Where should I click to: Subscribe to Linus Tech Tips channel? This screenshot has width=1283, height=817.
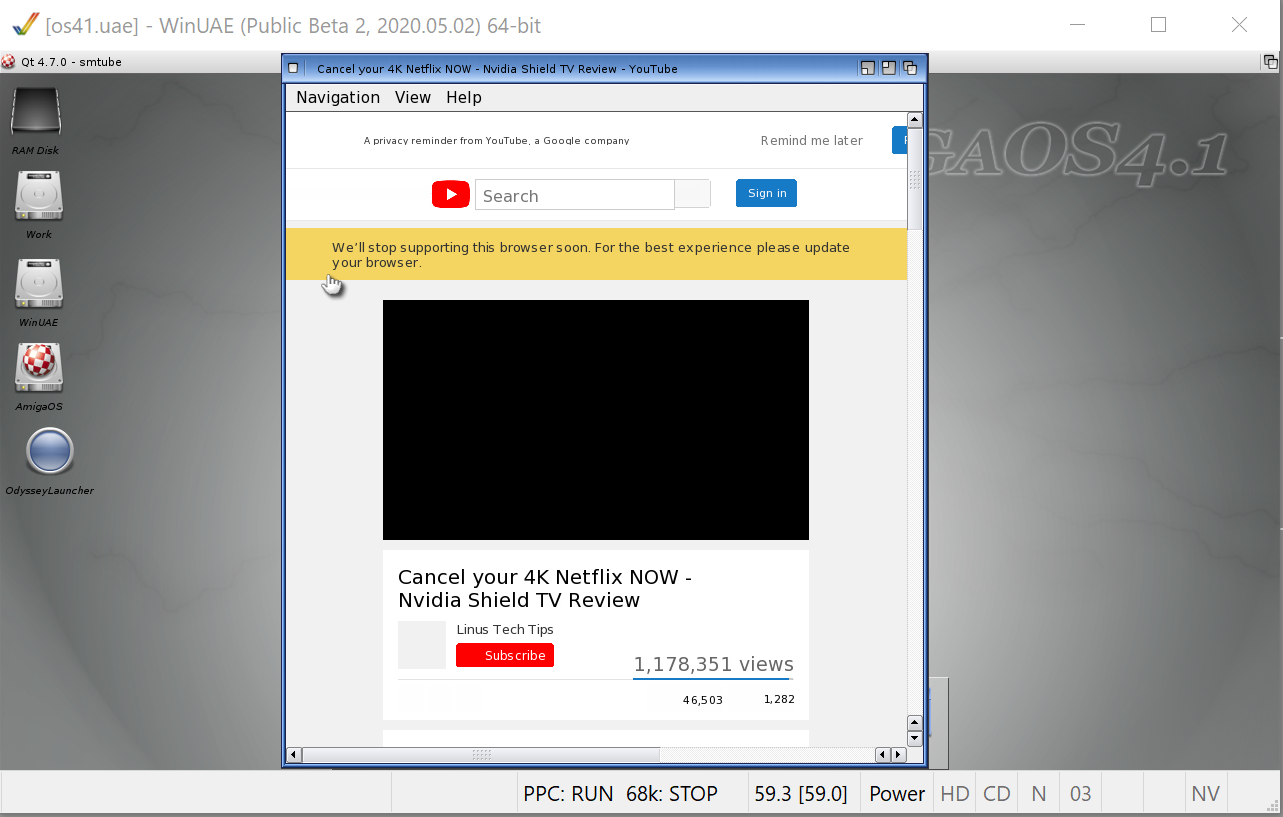pyautogui.click(x=505, y=655)
